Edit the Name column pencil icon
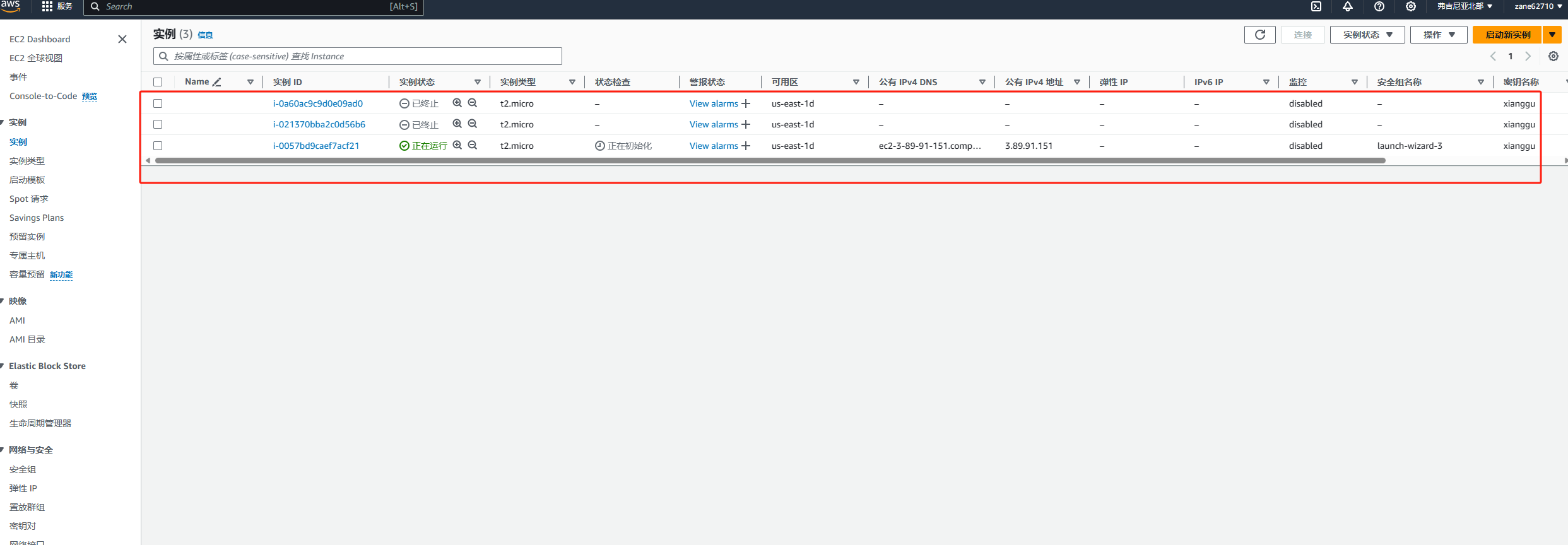 (x=217, y=82)
